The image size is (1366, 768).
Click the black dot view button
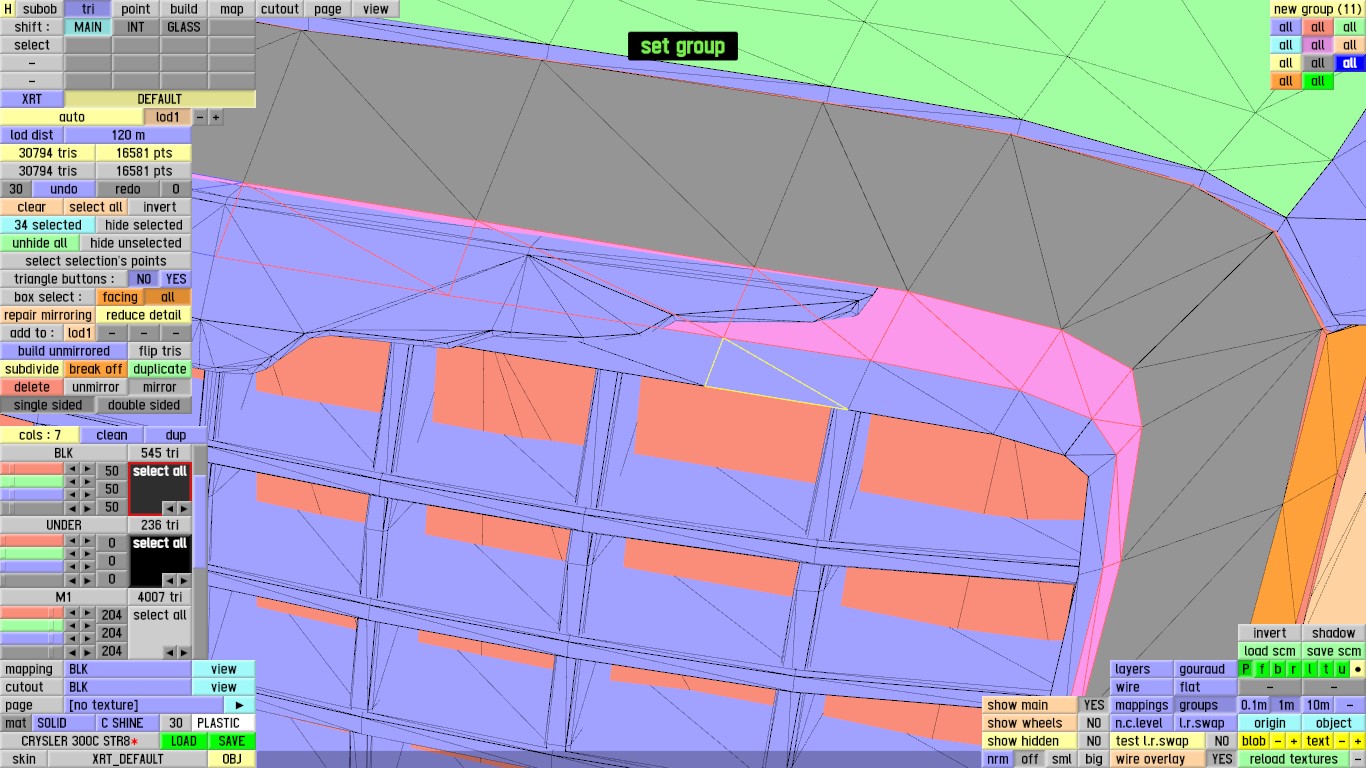coord(1358,669)
